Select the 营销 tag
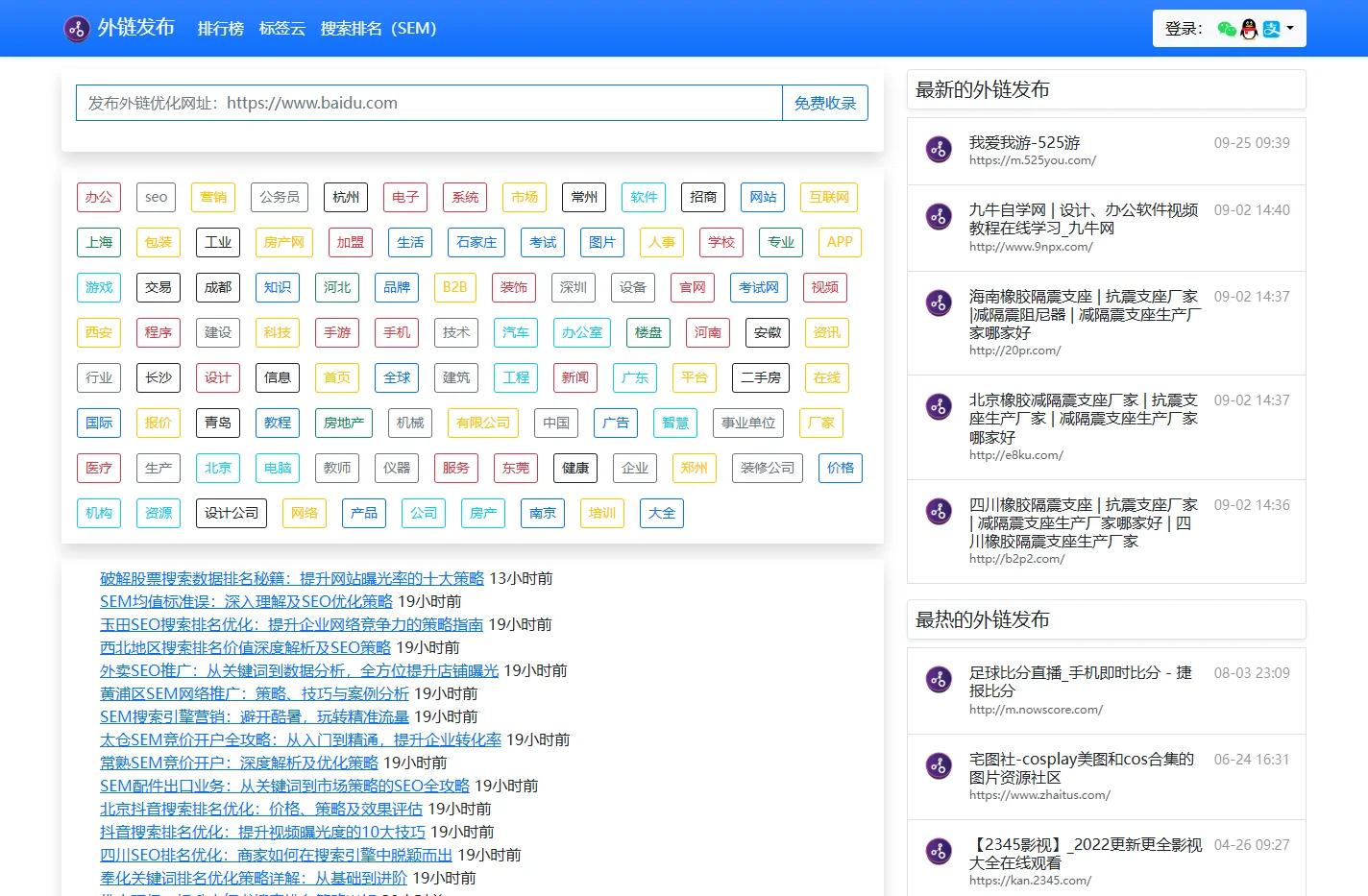 (213, 197)
